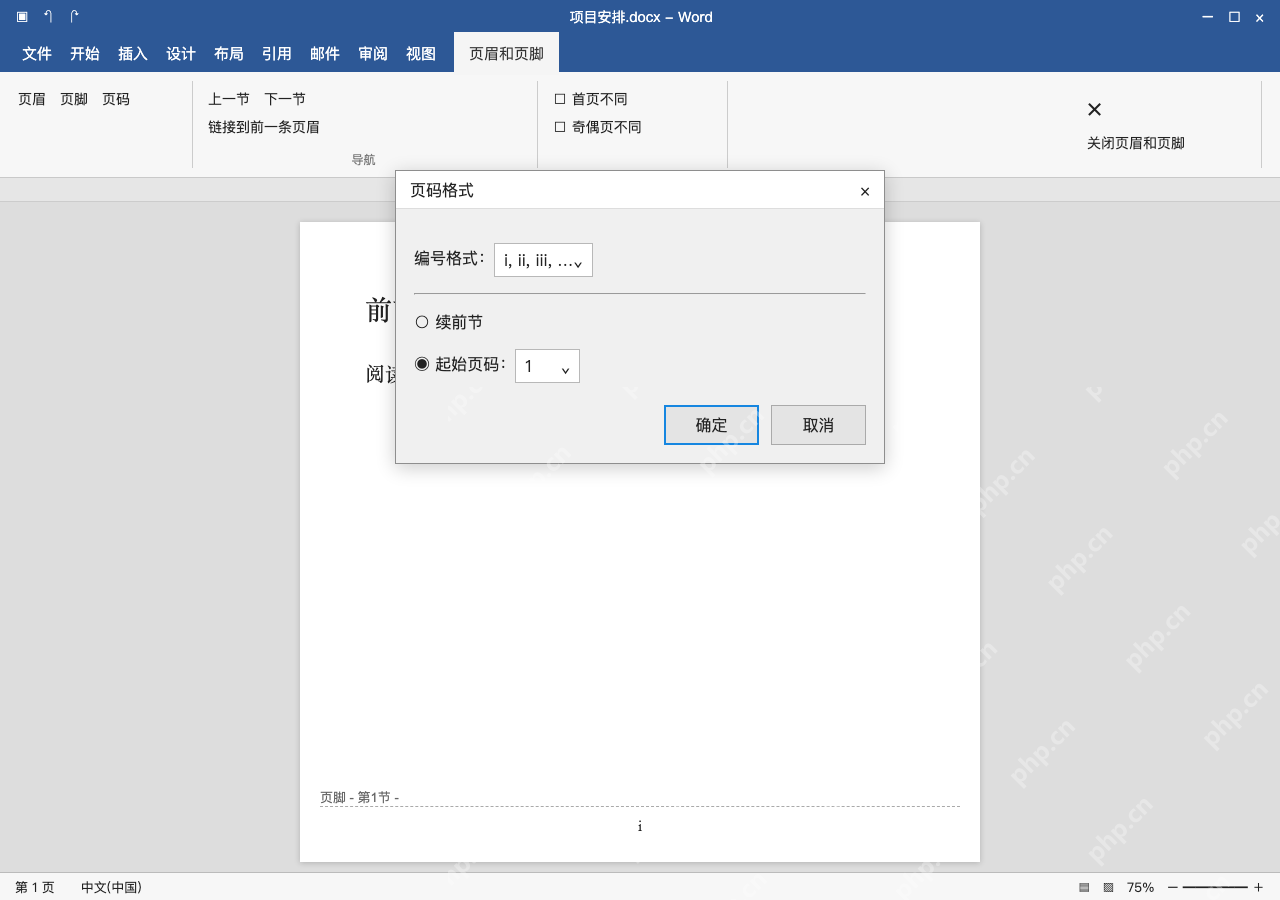Tick the 奇偶页不同 checkbox
This screenshot has width=1280, height=900.
560,127
